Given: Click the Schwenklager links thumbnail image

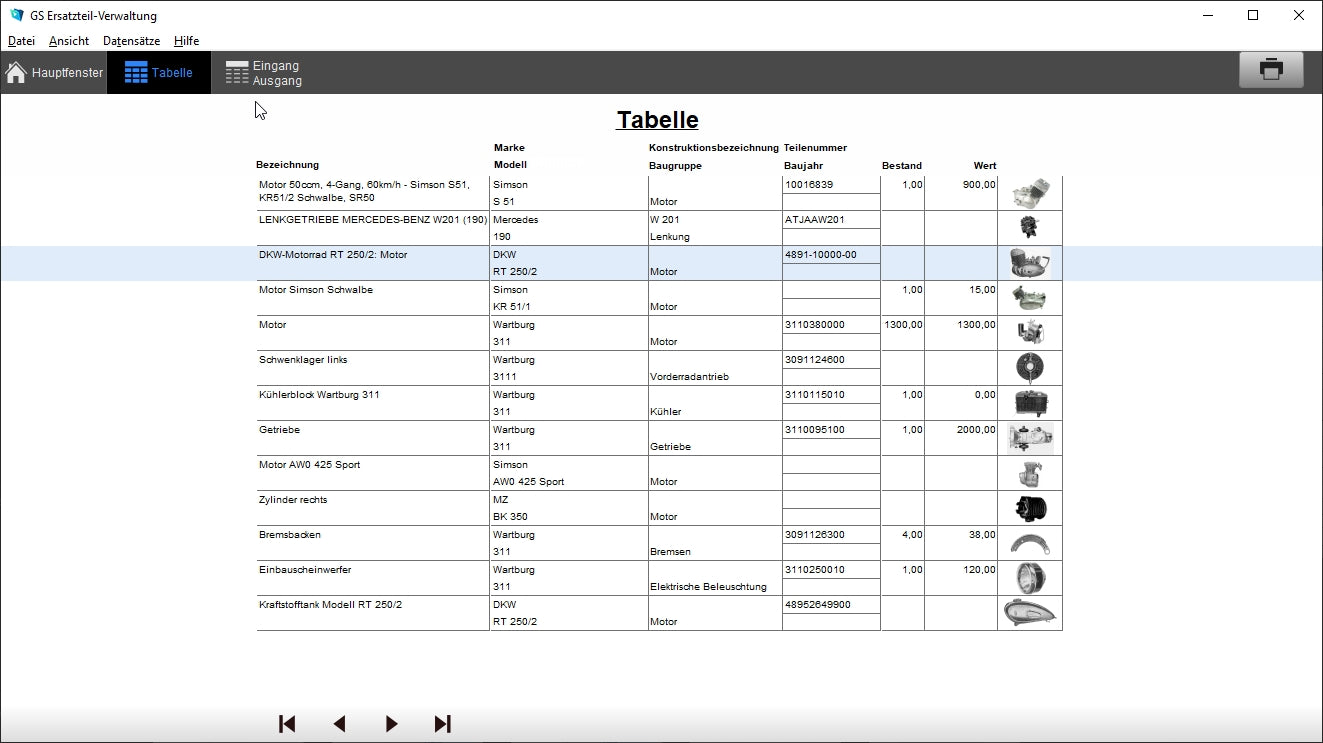Looking at the screenshot, I should [x=1029, y=368].
